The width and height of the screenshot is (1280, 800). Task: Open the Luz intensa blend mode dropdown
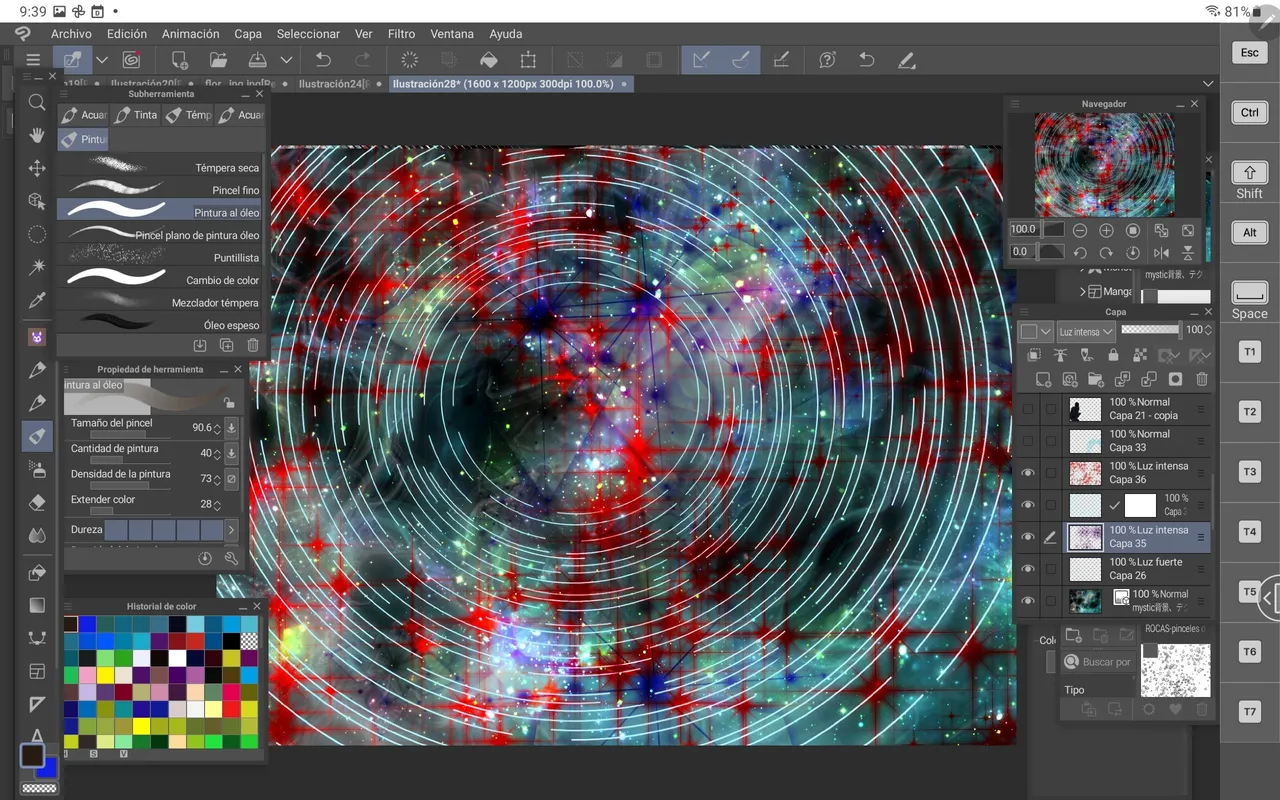[x=1086, y=331]
